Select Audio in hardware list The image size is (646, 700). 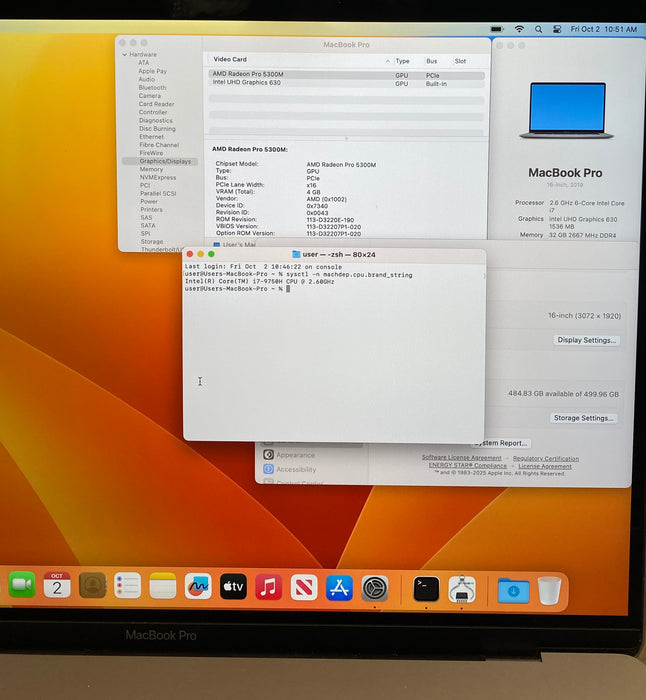pos(147,79)
